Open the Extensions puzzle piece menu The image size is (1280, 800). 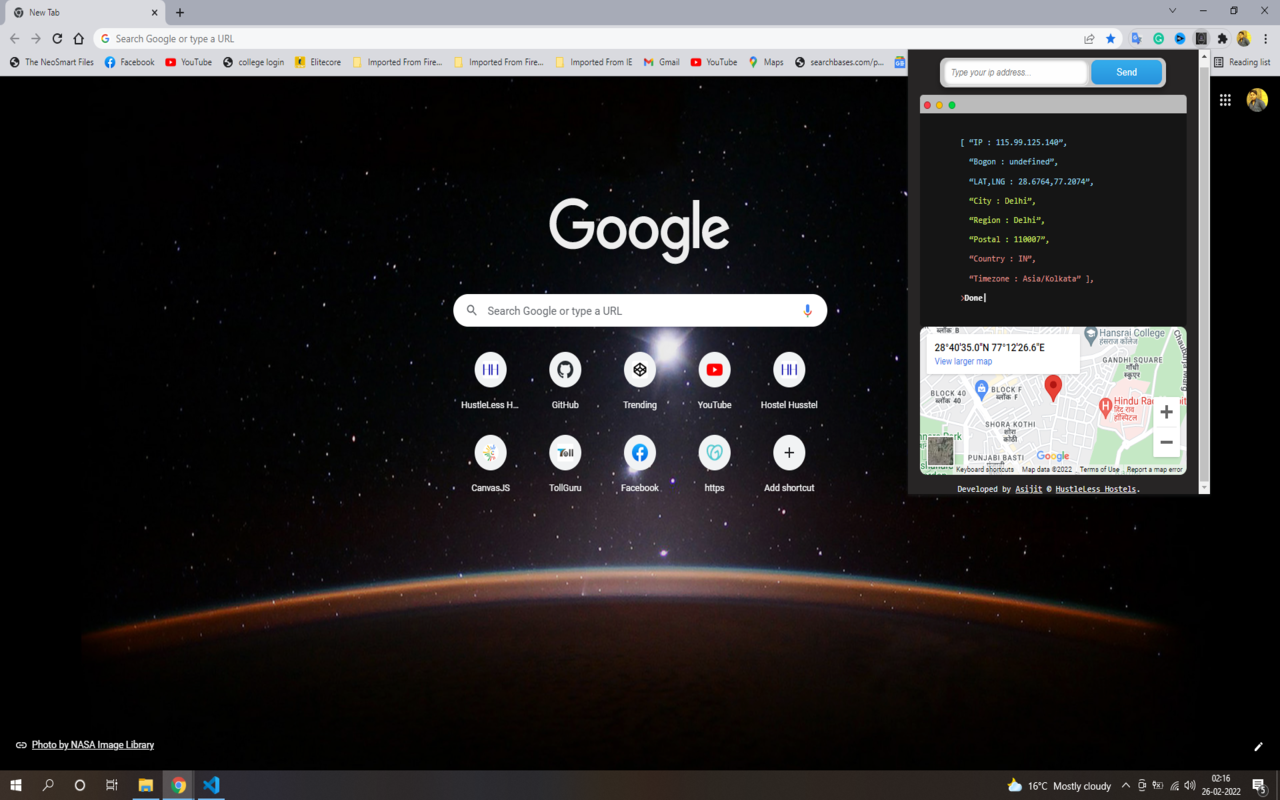(1222, 39)
